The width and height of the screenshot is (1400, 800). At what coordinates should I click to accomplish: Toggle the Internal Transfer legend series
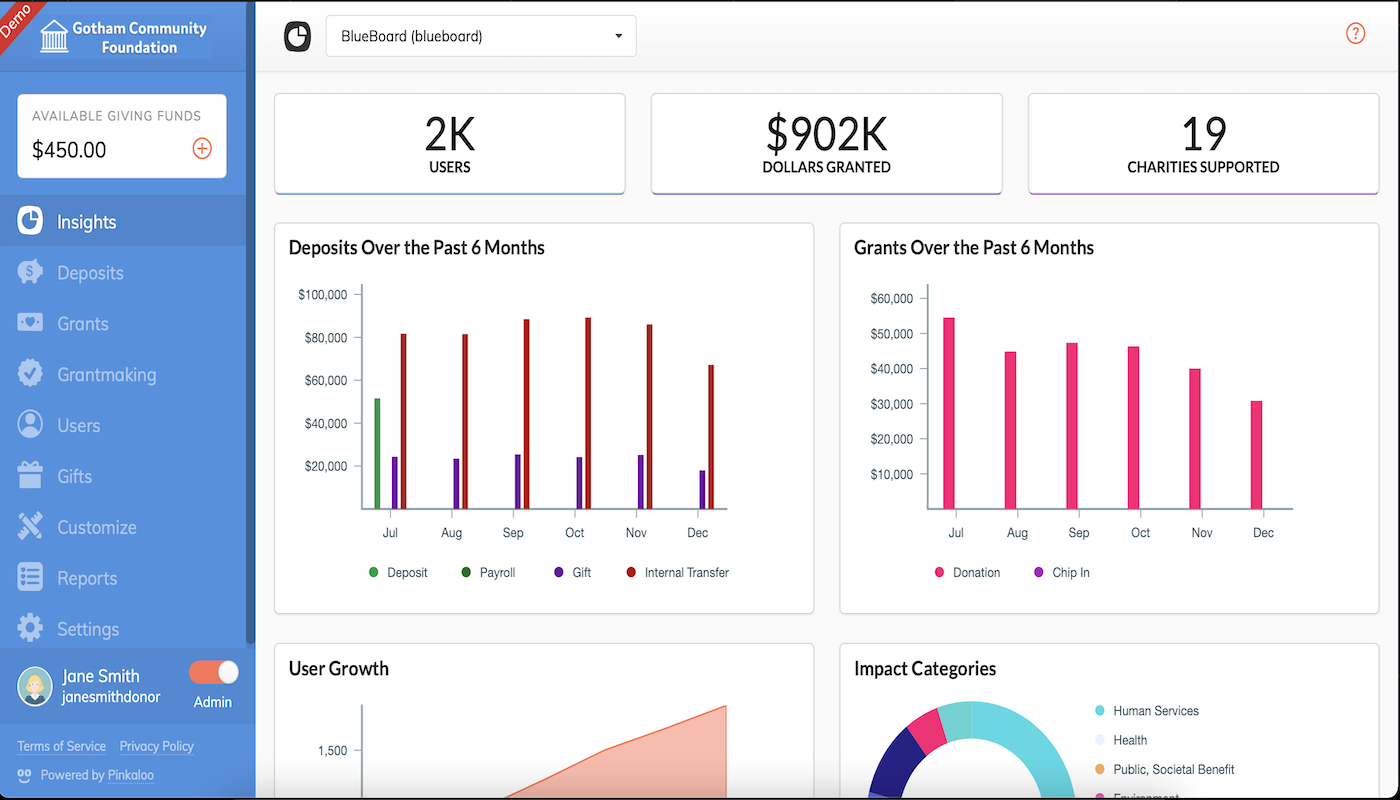pos(678,573)
